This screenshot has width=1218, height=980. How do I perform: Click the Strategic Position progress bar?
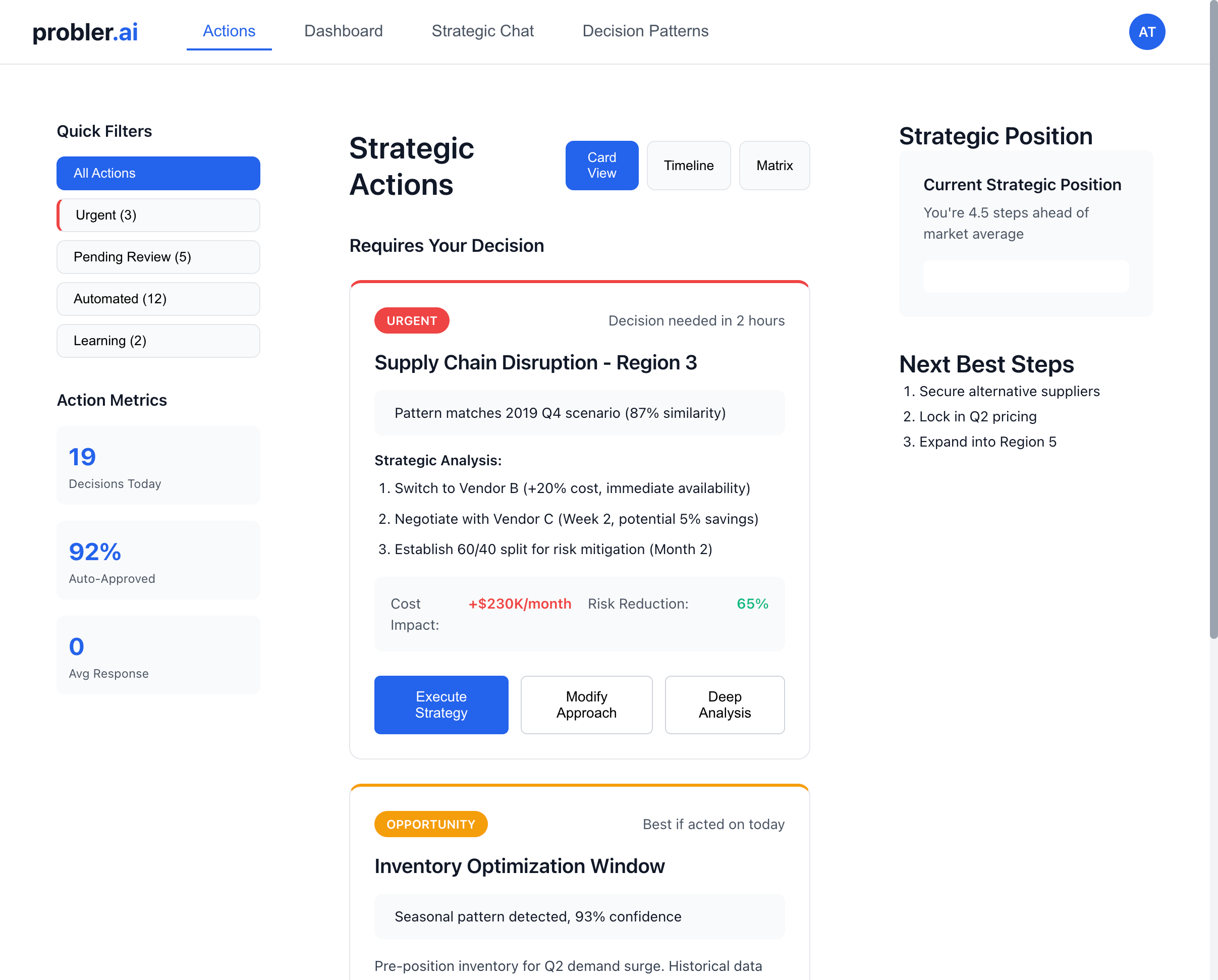(x=1025, y=277)
